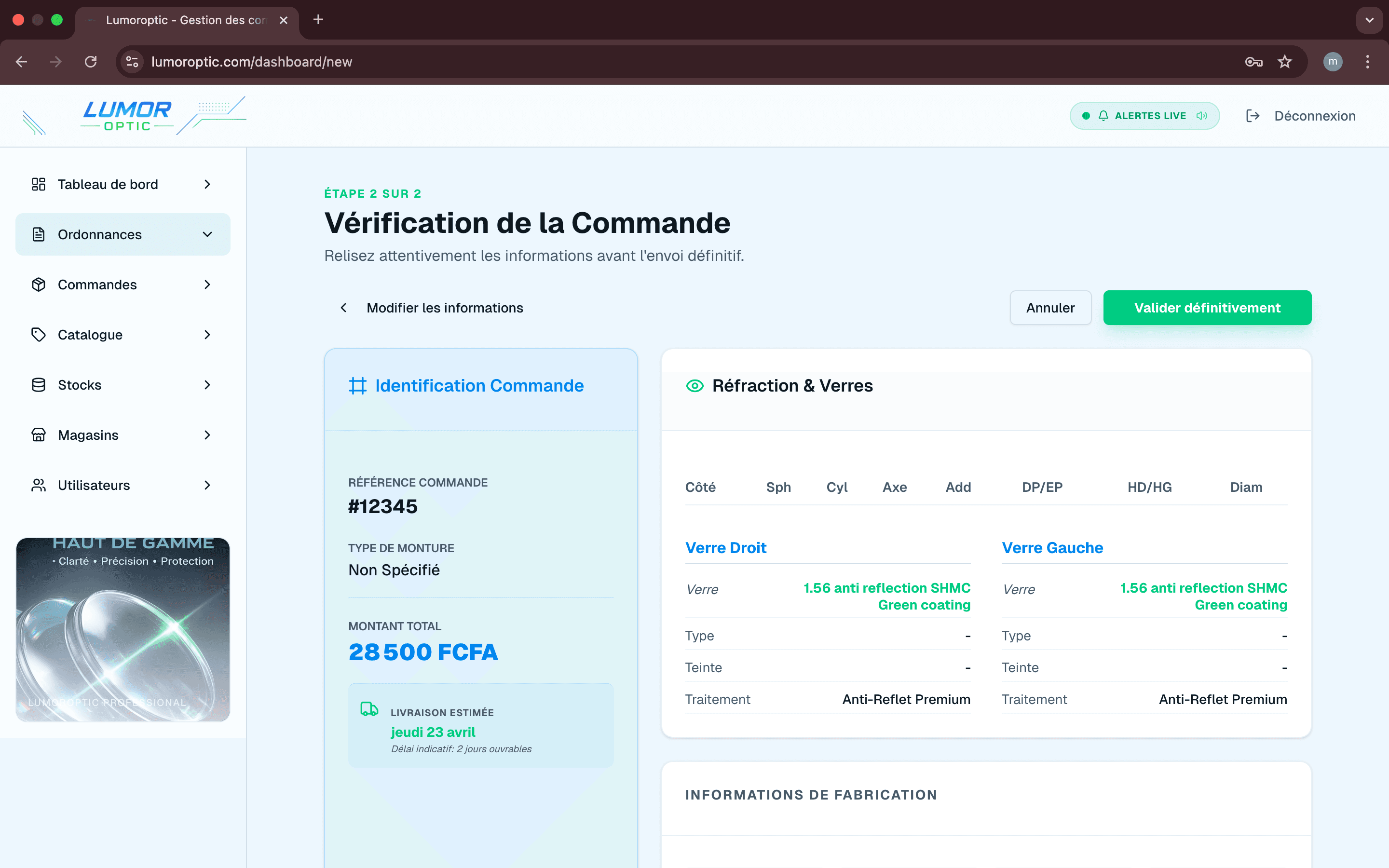Viewport: 1389px width, 868px height.
Task: Click the total 28 500 FCFA
Action: 423,652
